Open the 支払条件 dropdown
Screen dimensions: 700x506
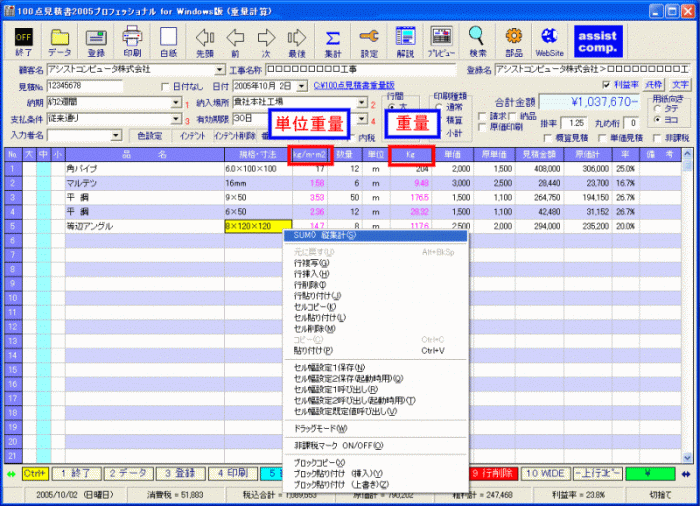(x=176, y=119)
